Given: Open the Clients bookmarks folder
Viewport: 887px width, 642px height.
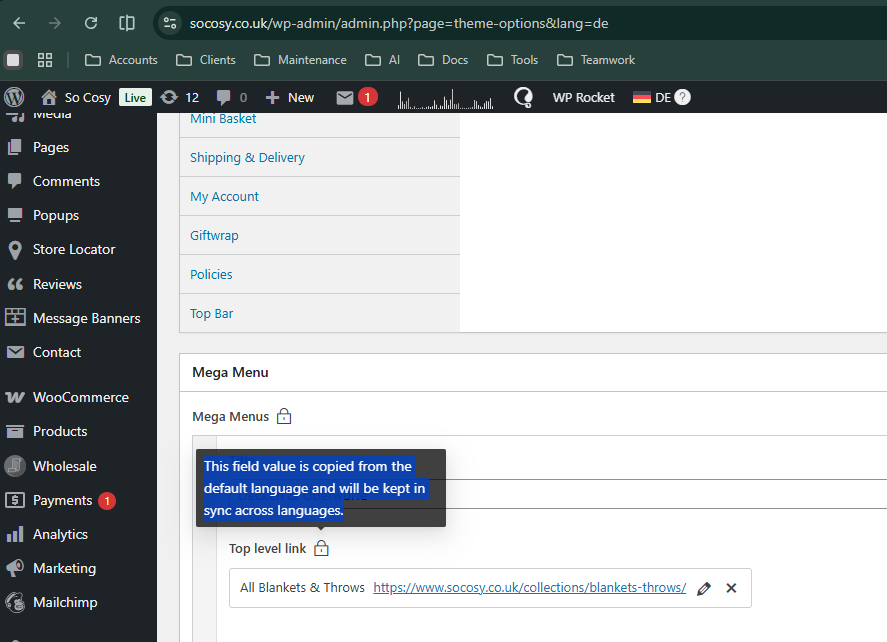Looking at the screenshot, I should pos(206,60).
